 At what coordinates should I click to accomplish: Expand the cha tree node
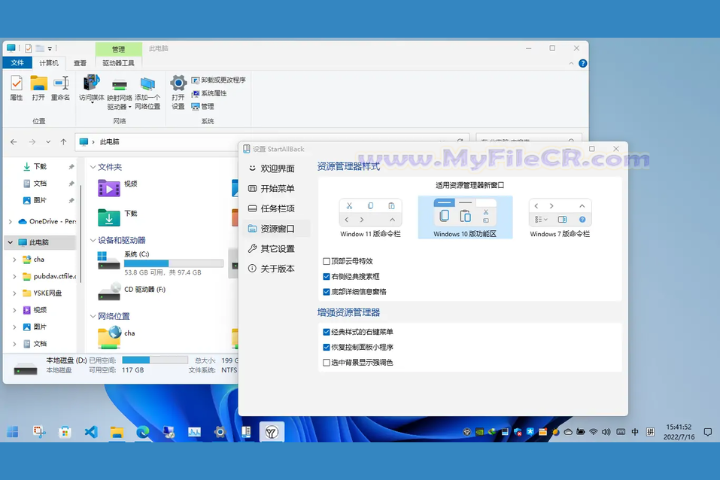click(x=14, y=260)
